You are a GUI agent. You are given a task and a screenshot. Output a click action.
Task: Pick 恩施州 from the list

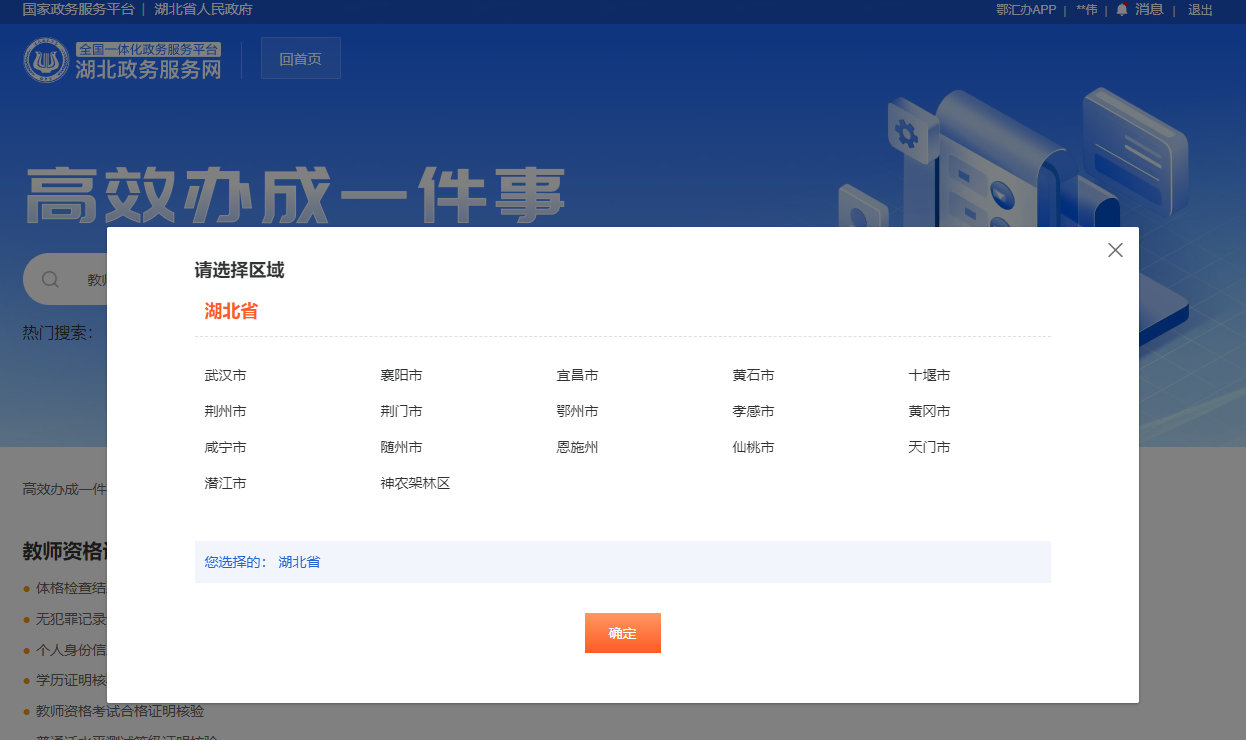pos(577,447)
